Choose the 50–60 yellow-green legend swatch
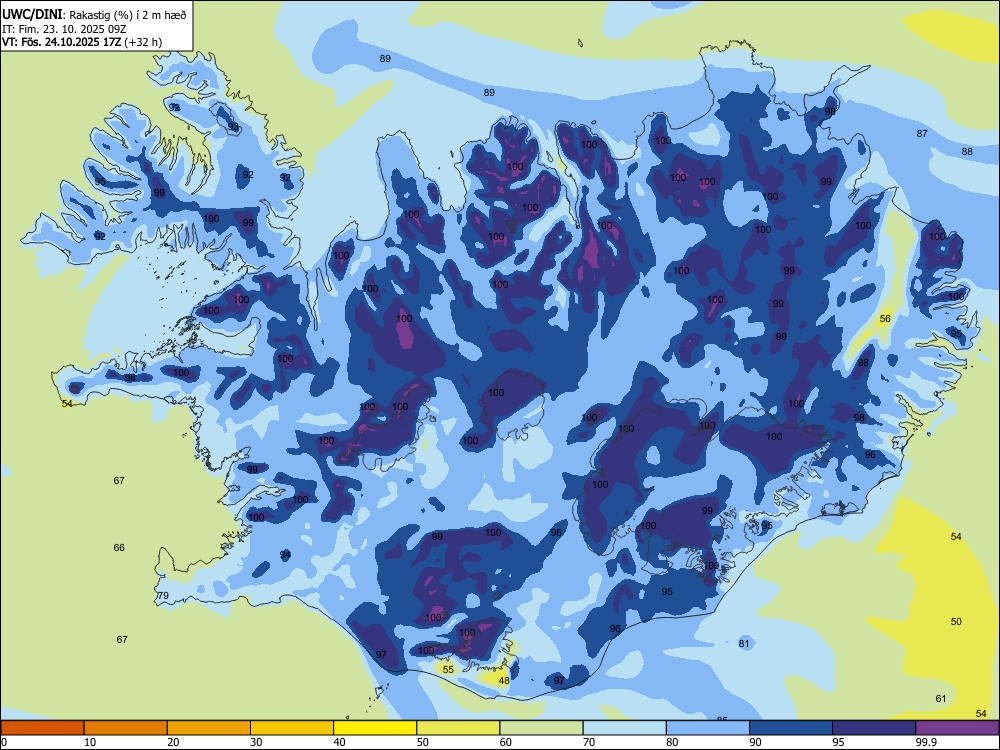Viewport: 1000px width, 750px height. [x=458, y=728]
